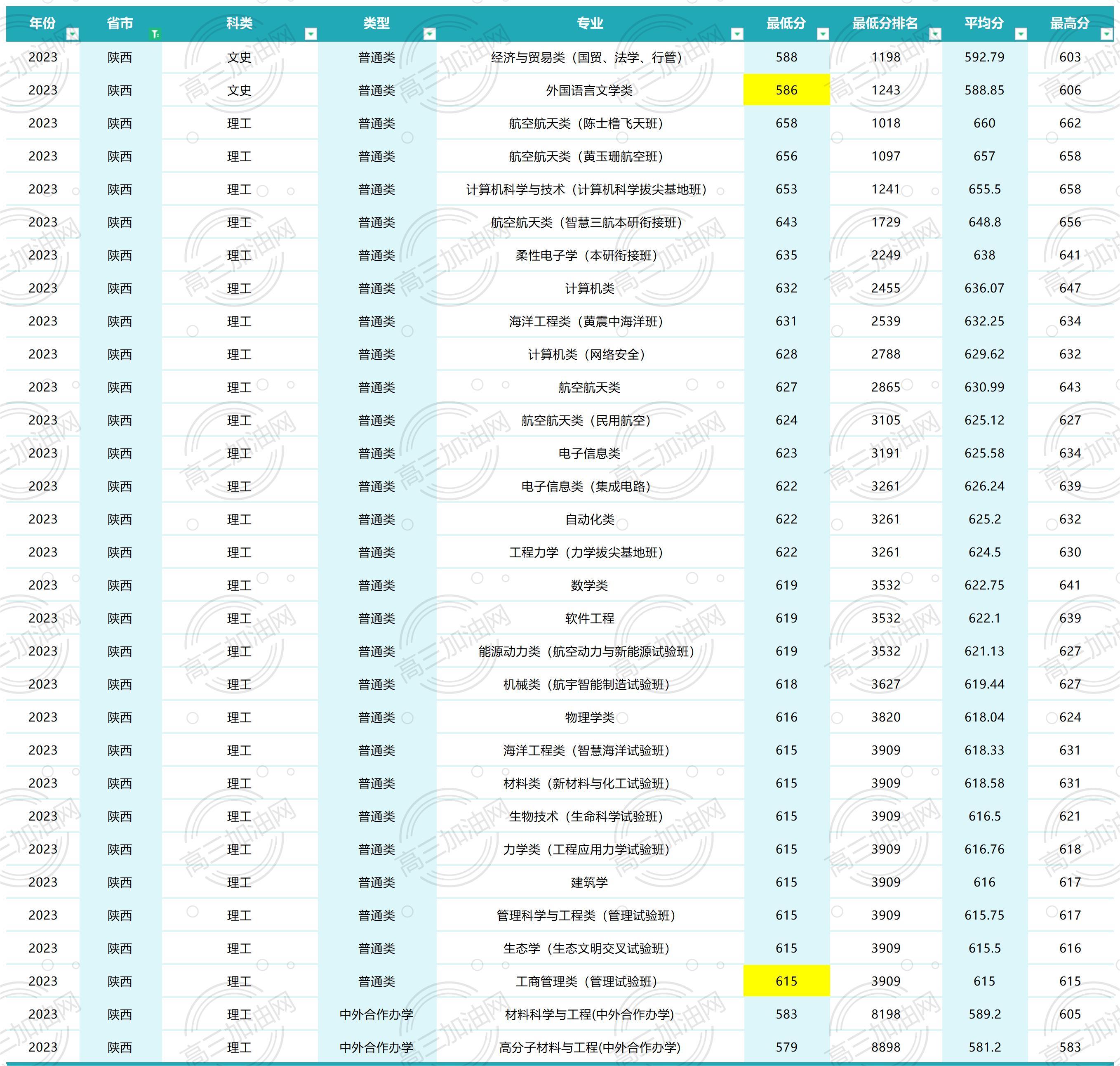Click the 海洋工程类（黄震中海洋班） cell
This screenshot has width=1120, height=1066.
[x=590, y=321]
